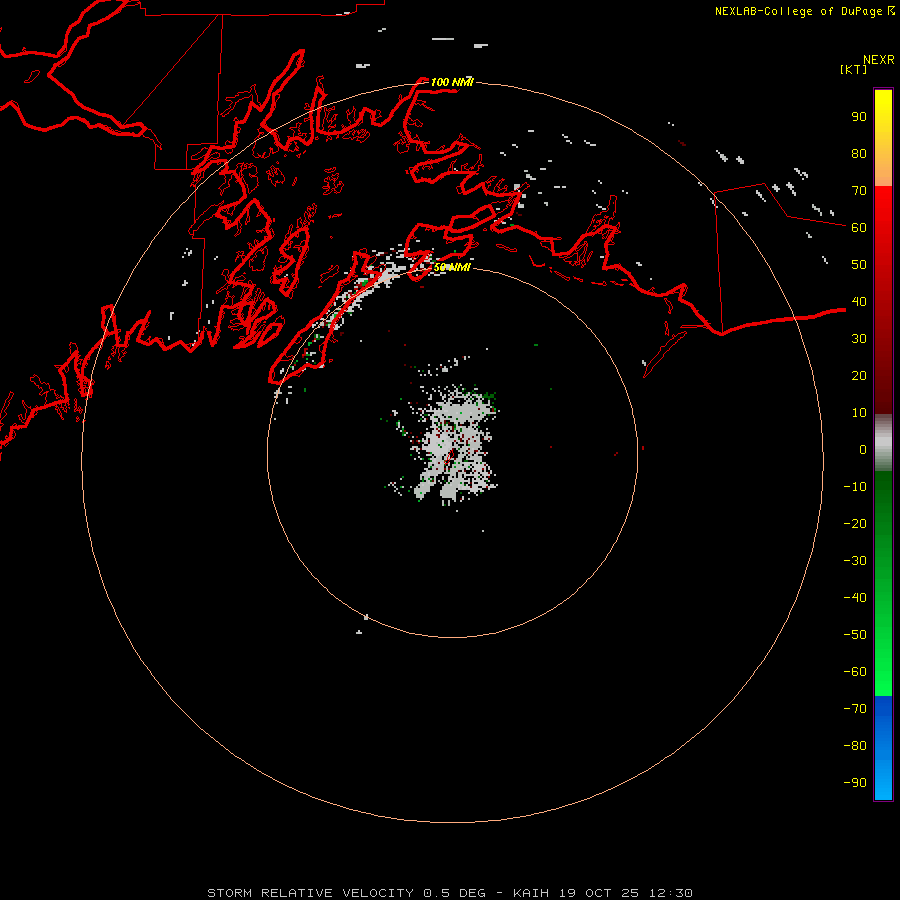The height and width of the screenshot is (900, 900).
Task: Click the 12:30 time stamp
Action: click(x=671, y=893)
